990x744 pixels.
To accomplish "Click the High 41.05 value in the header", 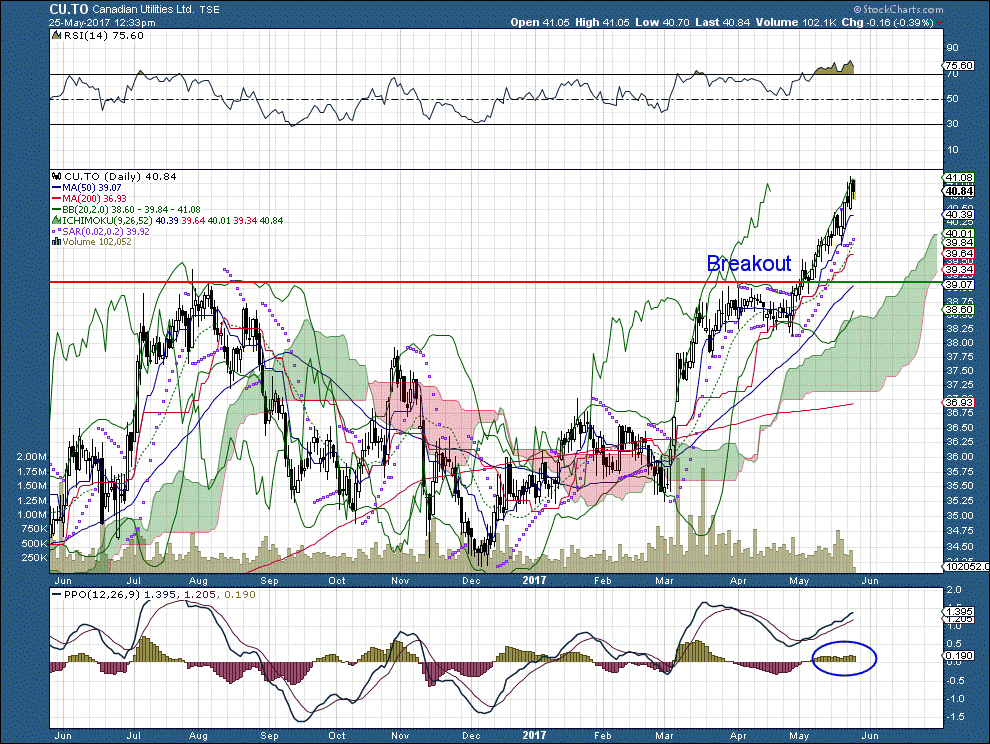I will pos(602,22).
